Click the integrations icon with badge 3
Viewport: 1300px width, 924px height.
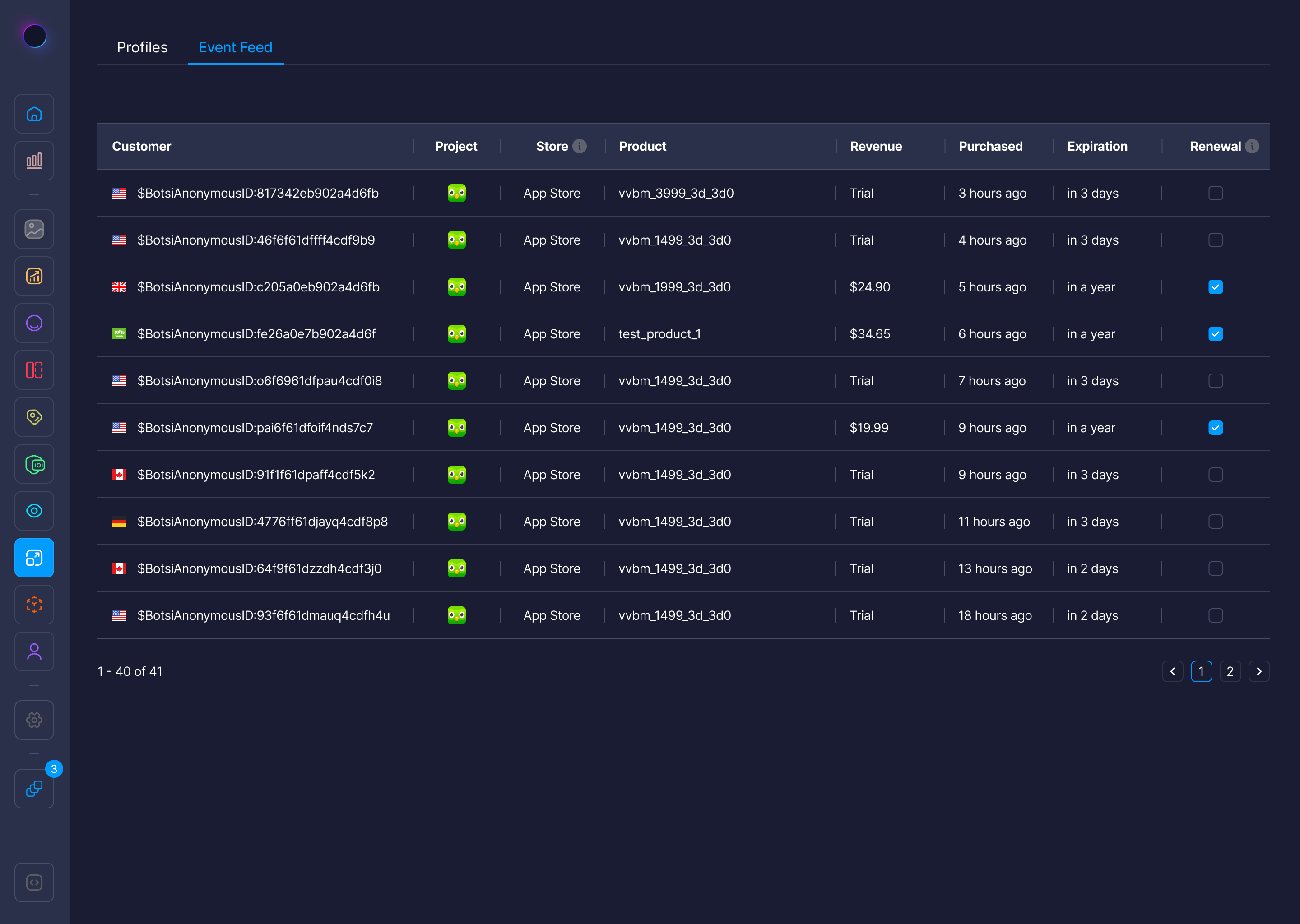[x=34, y=789]
